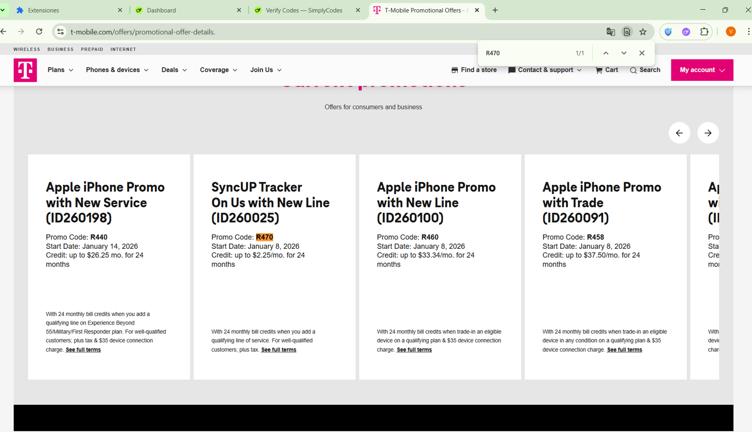Open the Extensions puzzle icon
Screen dimensions: 752x432
click(x=704, y=32)
